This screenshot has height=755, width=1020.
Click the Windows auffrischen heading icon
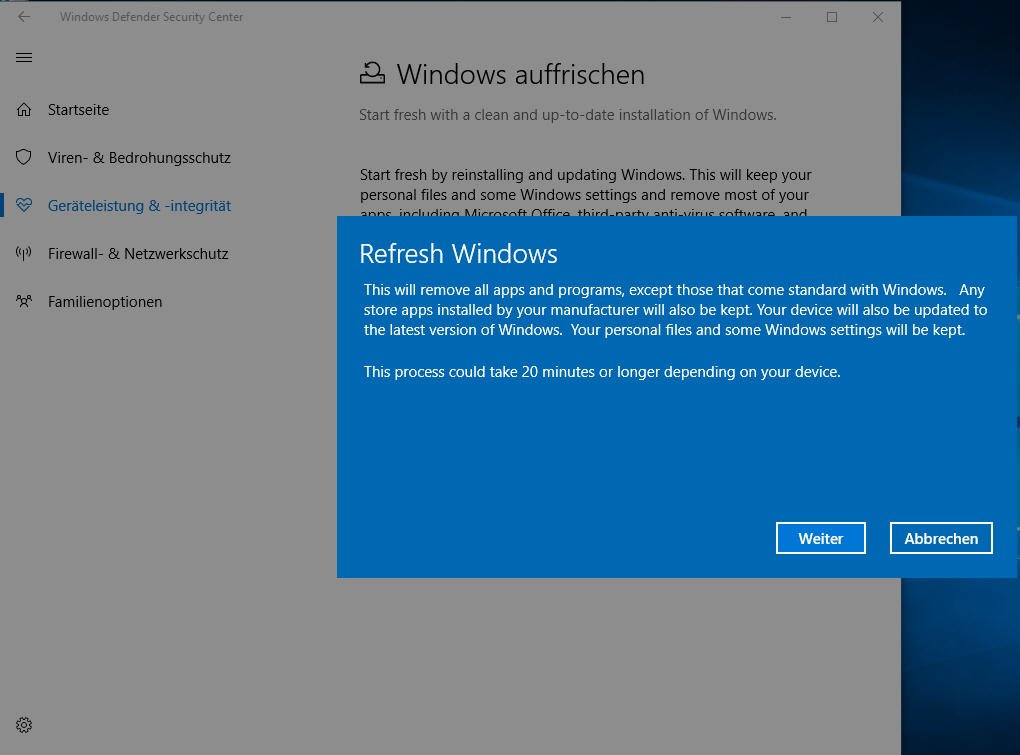point(372,73)
